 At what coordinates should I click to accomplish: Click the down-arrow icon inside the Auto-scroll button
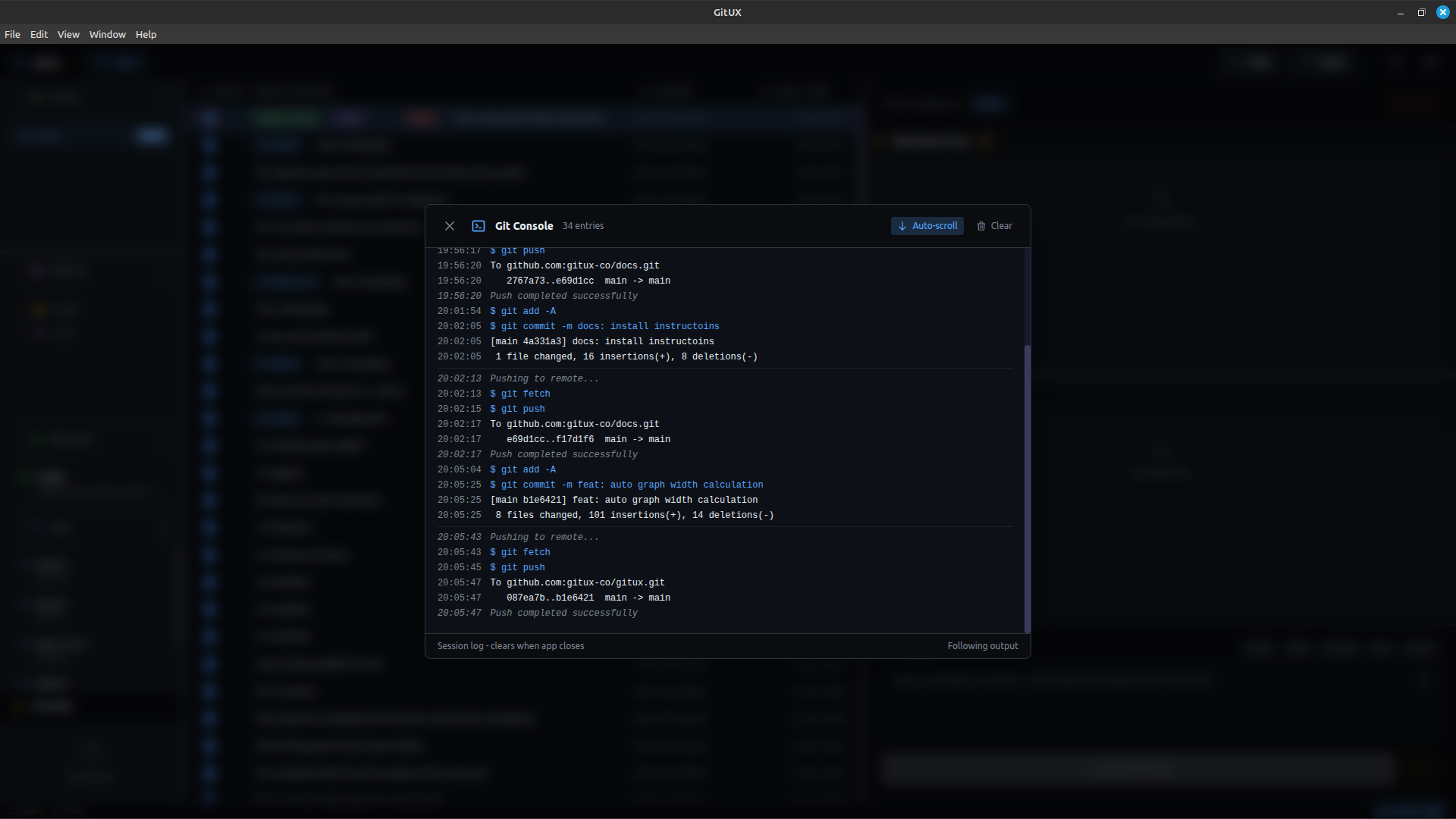pos(902,226)
